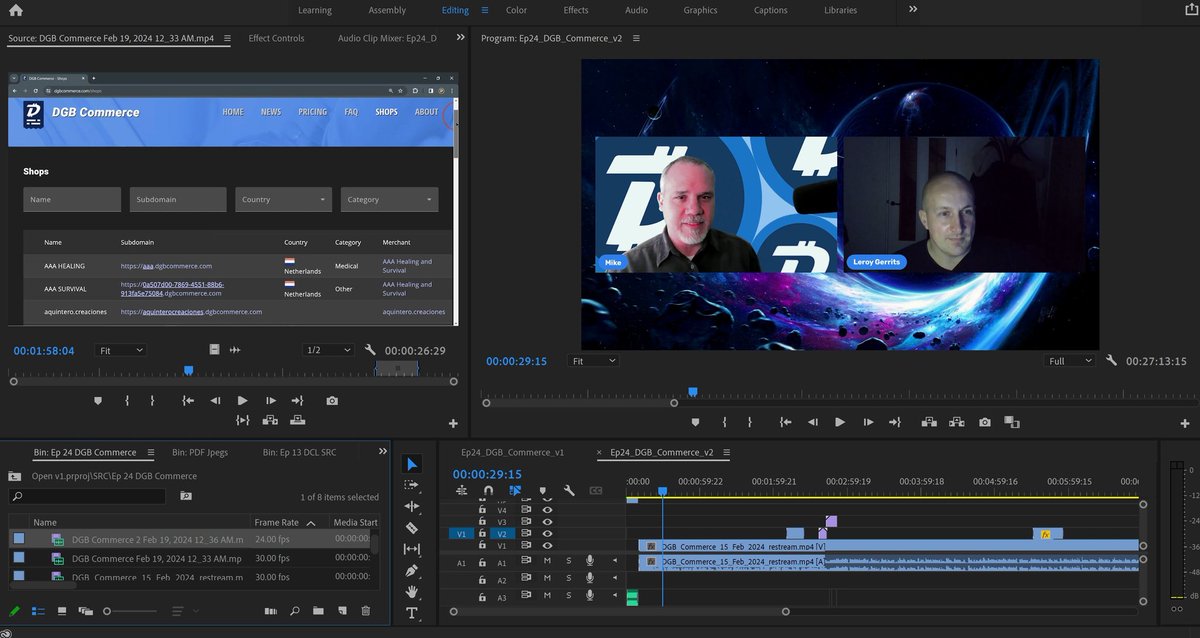The width and height of the screenshot is (1200, 638).
Task: Open Ep24_DGB_Commerce_v1 sequence tab
Action: click(x=511, y=452)
